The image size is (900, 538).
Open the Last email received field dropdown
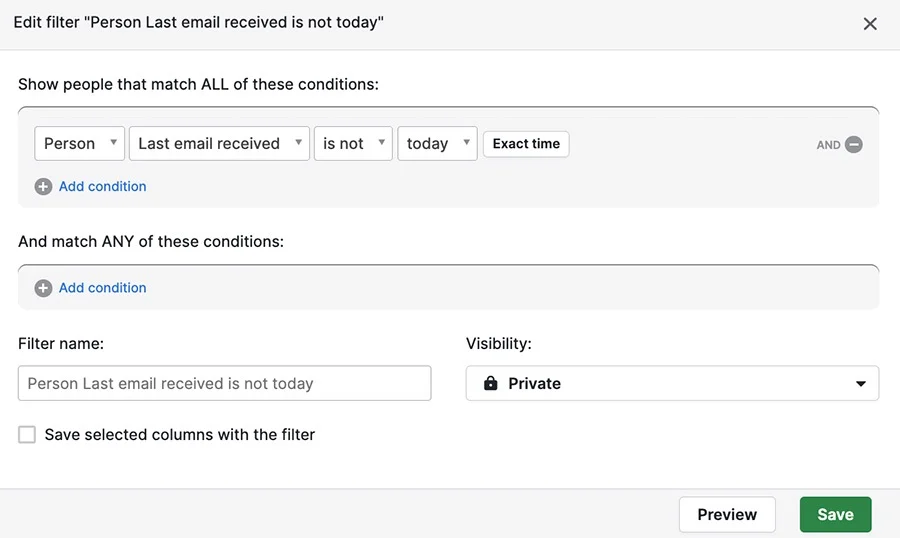coord(219,144)
